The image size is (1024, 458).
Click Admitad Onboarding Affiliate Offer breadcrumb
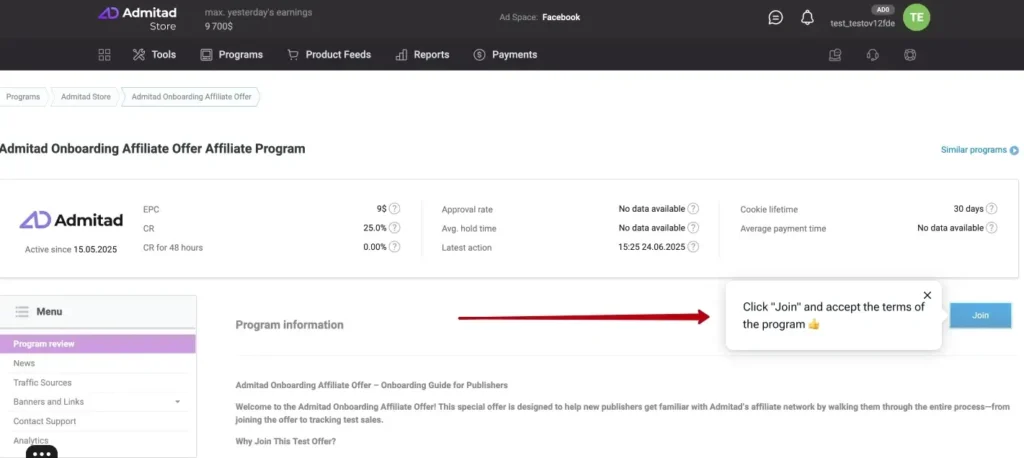click(x=191, y=97)
